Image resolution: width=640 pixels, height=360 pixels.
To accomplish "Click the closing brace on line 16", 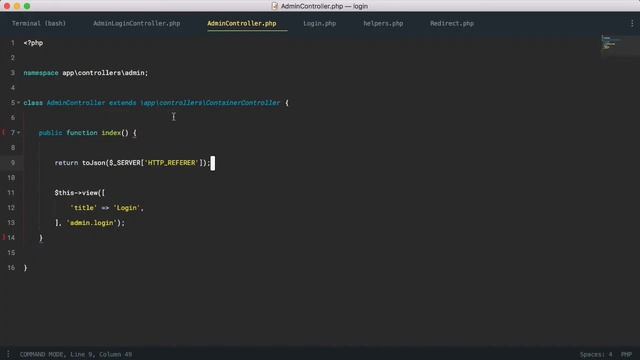I will coord(25,268).
